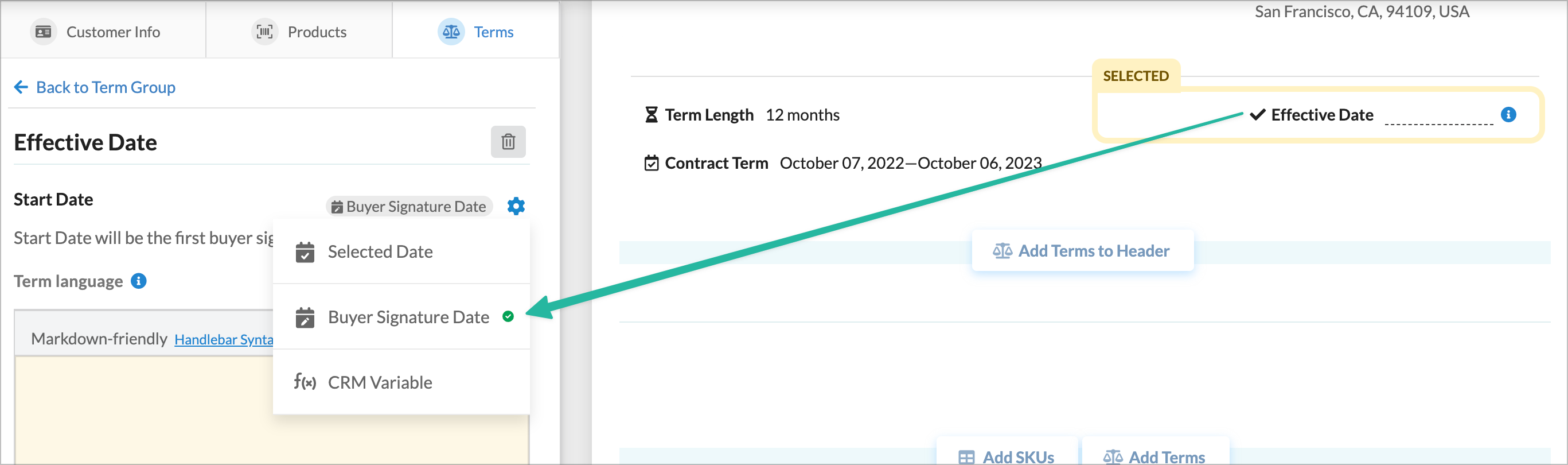This screenshot has height=465, width=1568.
Task: Choose Selected Date from the dropdown menu
Action: point(380,251)
